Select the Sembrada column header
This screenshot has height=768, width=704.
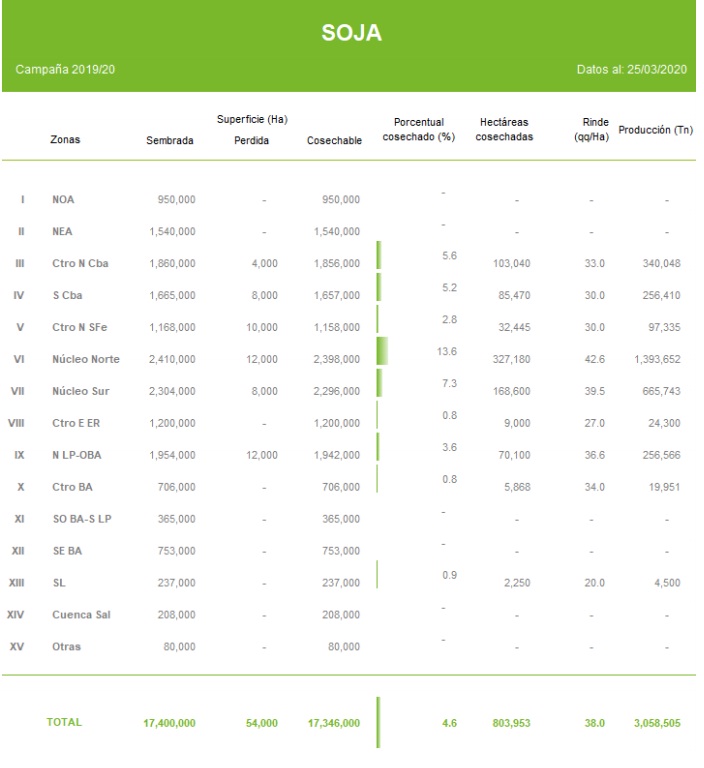point(170,142)
